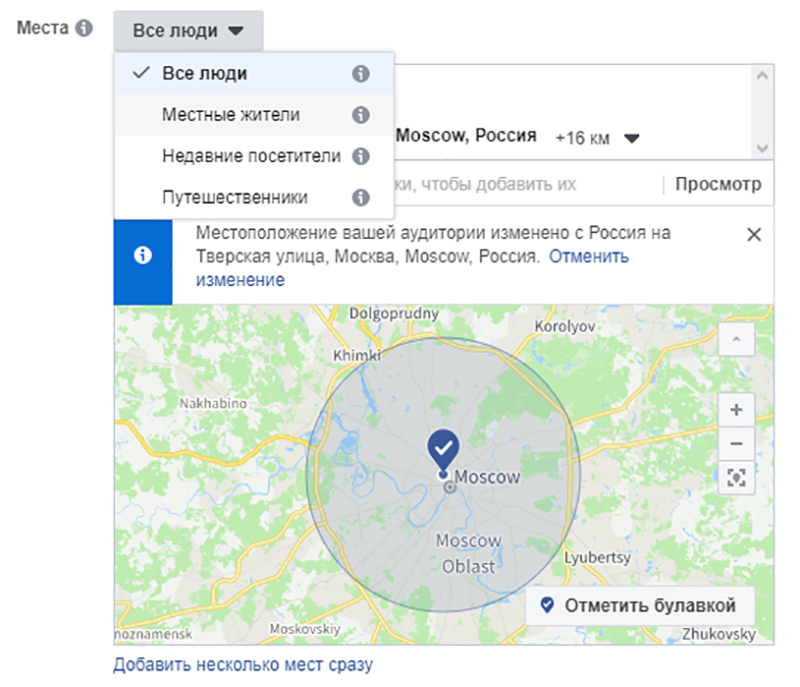Fit map to selected location icon
The image size is (800, 687).
736,478
